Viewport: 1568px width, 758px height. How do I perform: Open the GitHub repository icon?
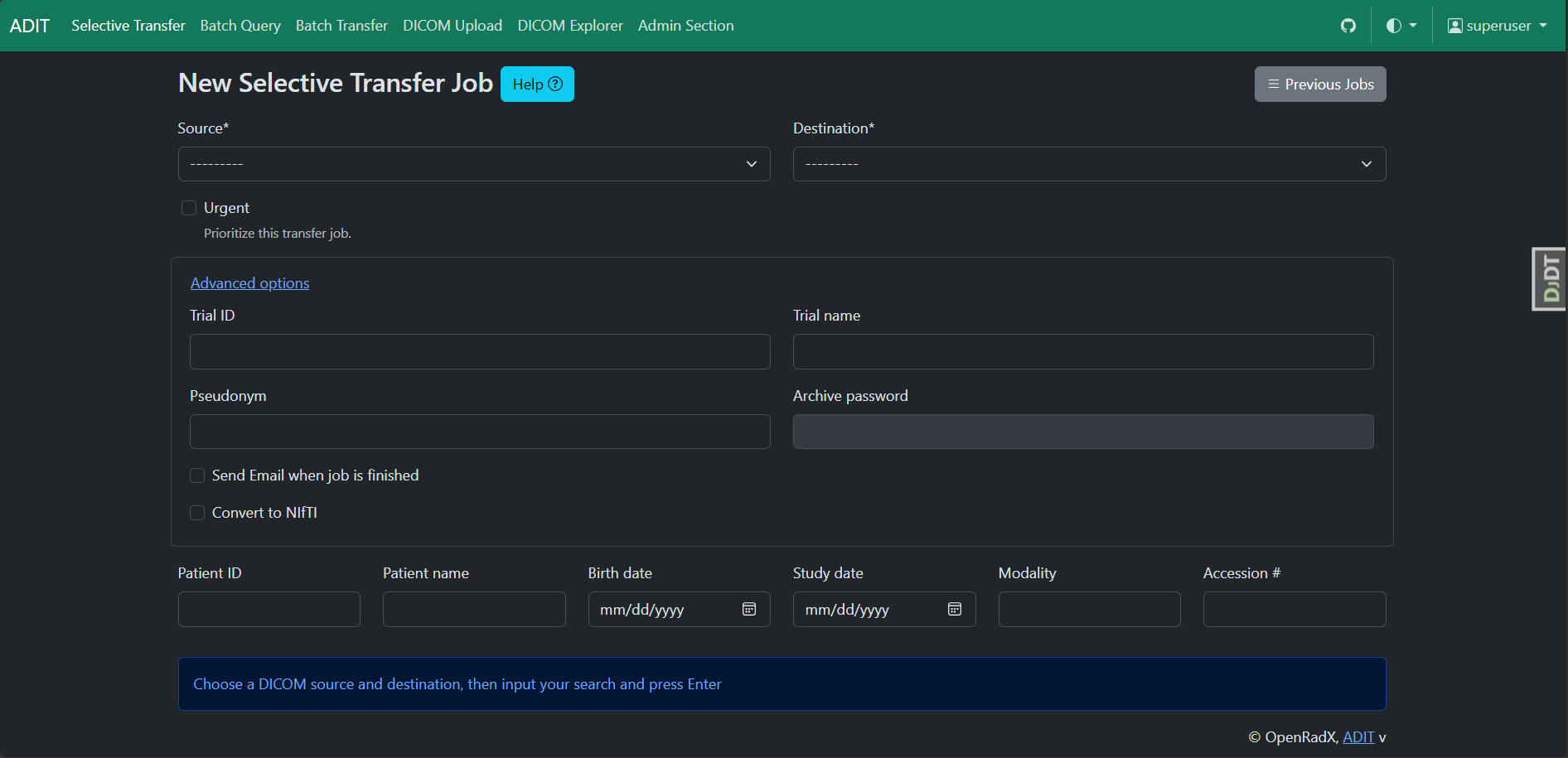pyautogui.click(x=1348, y=26)
